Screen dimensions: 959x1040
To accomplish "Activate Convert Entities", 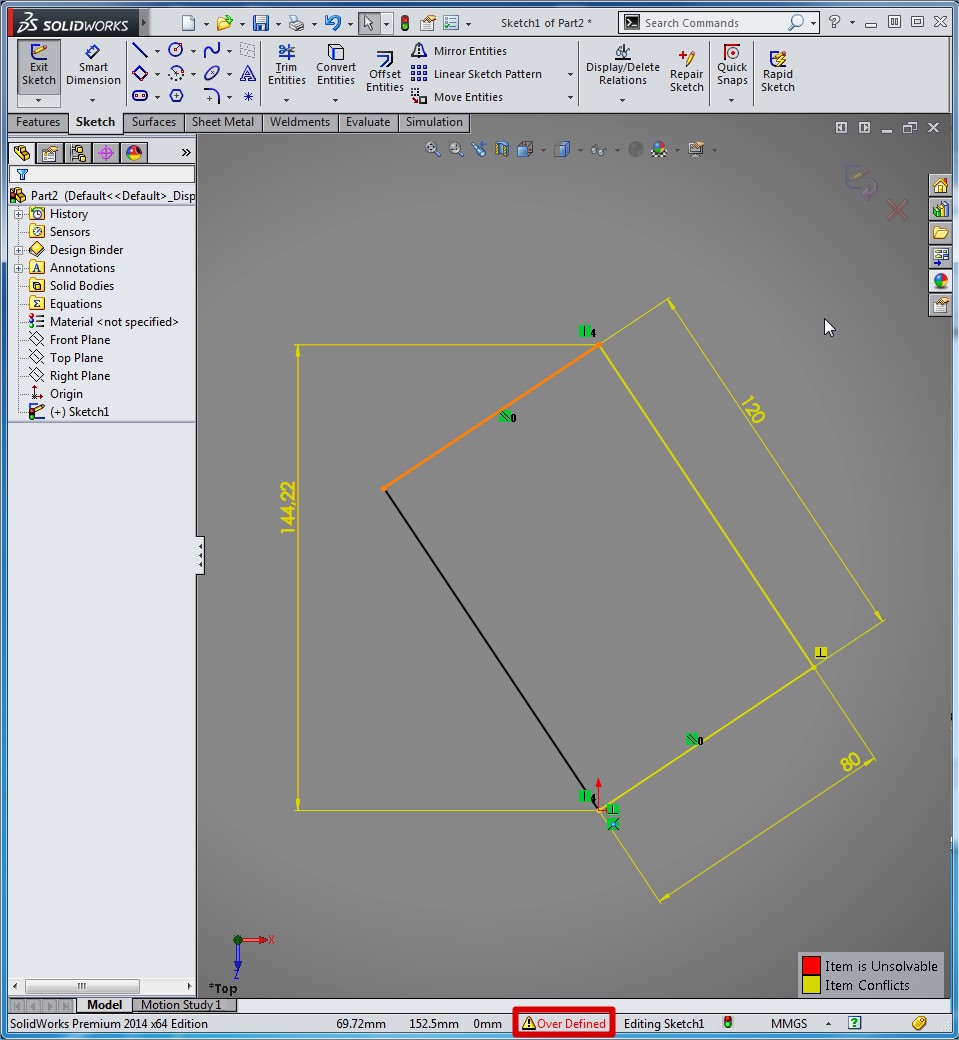I will [x=336, y=66].
